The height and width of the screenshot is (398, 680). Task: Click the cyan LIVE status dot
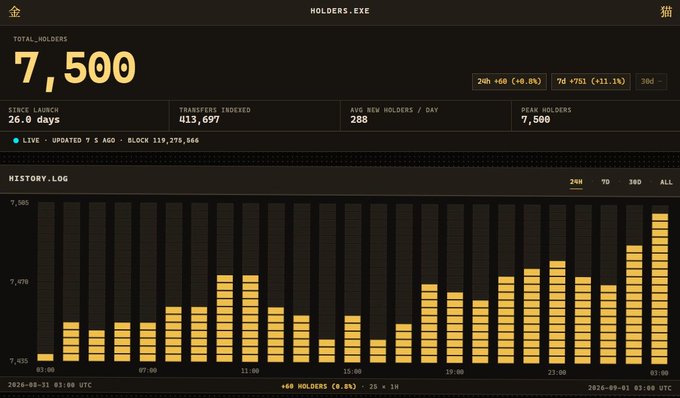click(16, 140)
